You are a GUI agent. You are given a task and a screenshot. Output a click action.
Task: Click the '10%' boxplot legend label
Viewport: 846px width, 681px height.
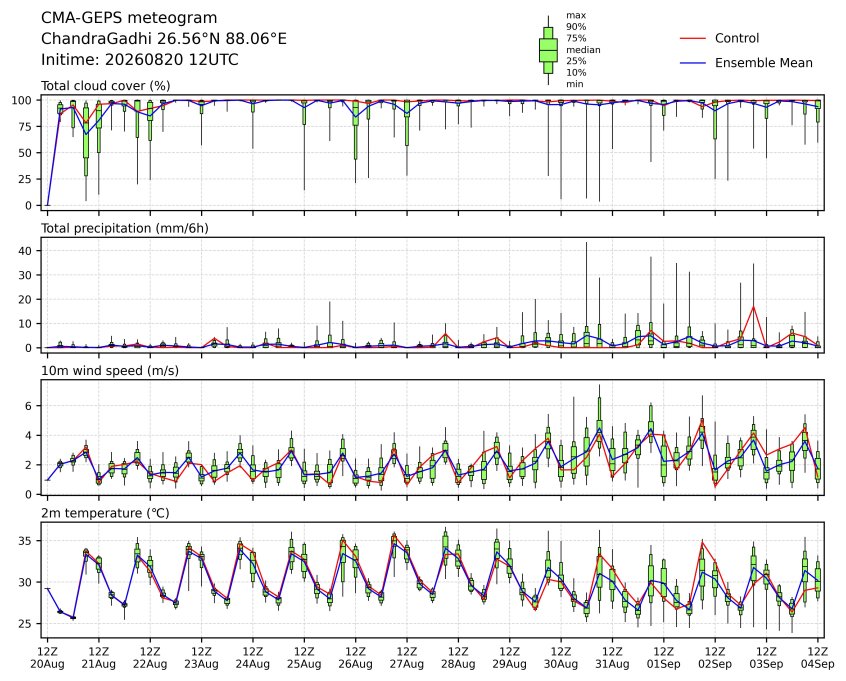576,72
